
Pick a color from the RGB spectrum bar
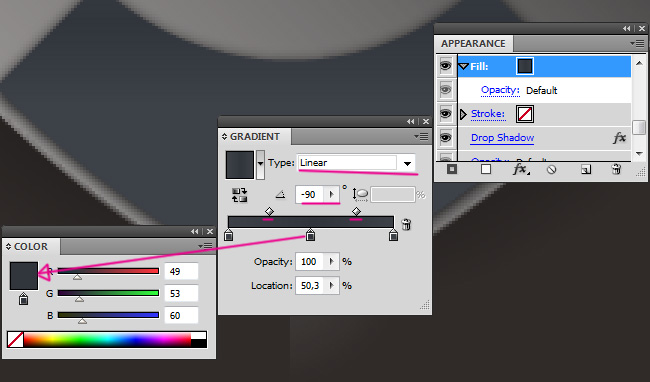click(107, 339)
